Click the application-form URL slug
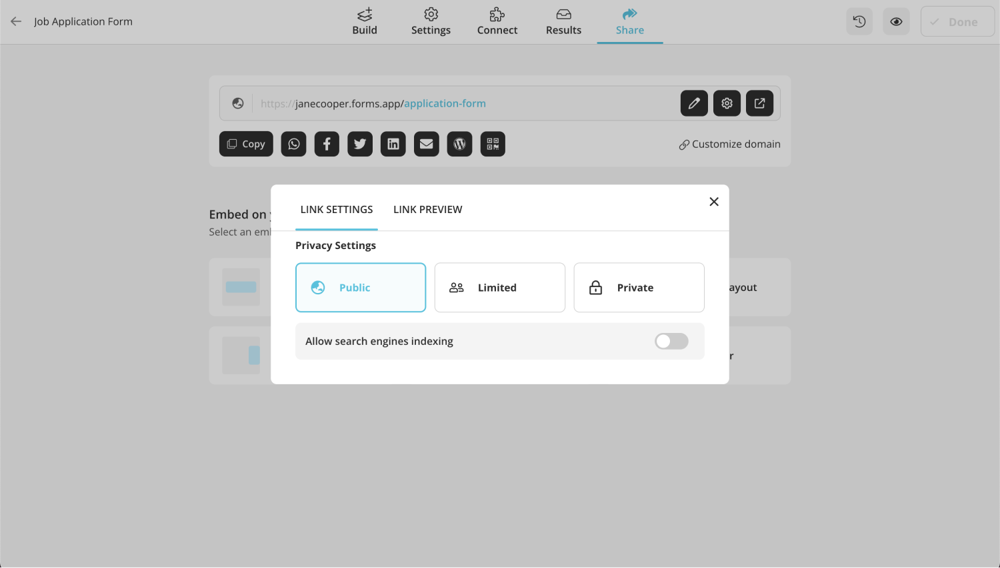1000x568 pixels. coord(445,103)
